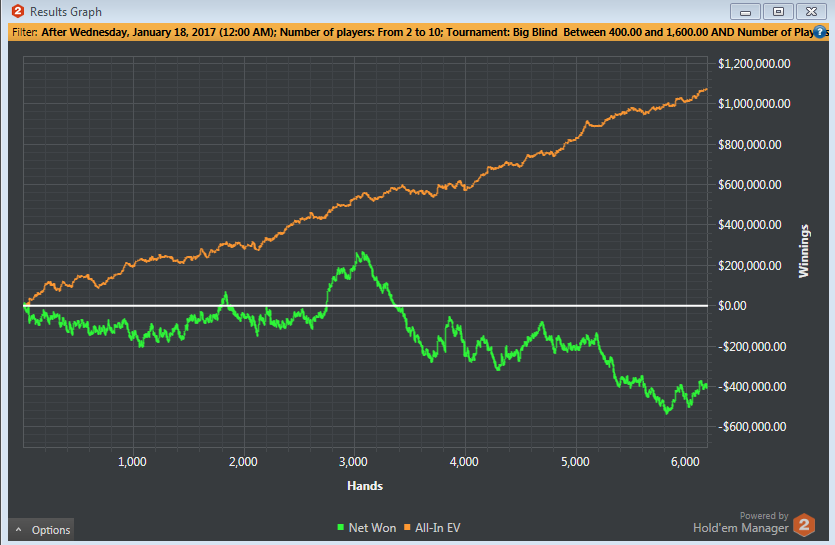Click the filter help question mark icon

[819, 32]
